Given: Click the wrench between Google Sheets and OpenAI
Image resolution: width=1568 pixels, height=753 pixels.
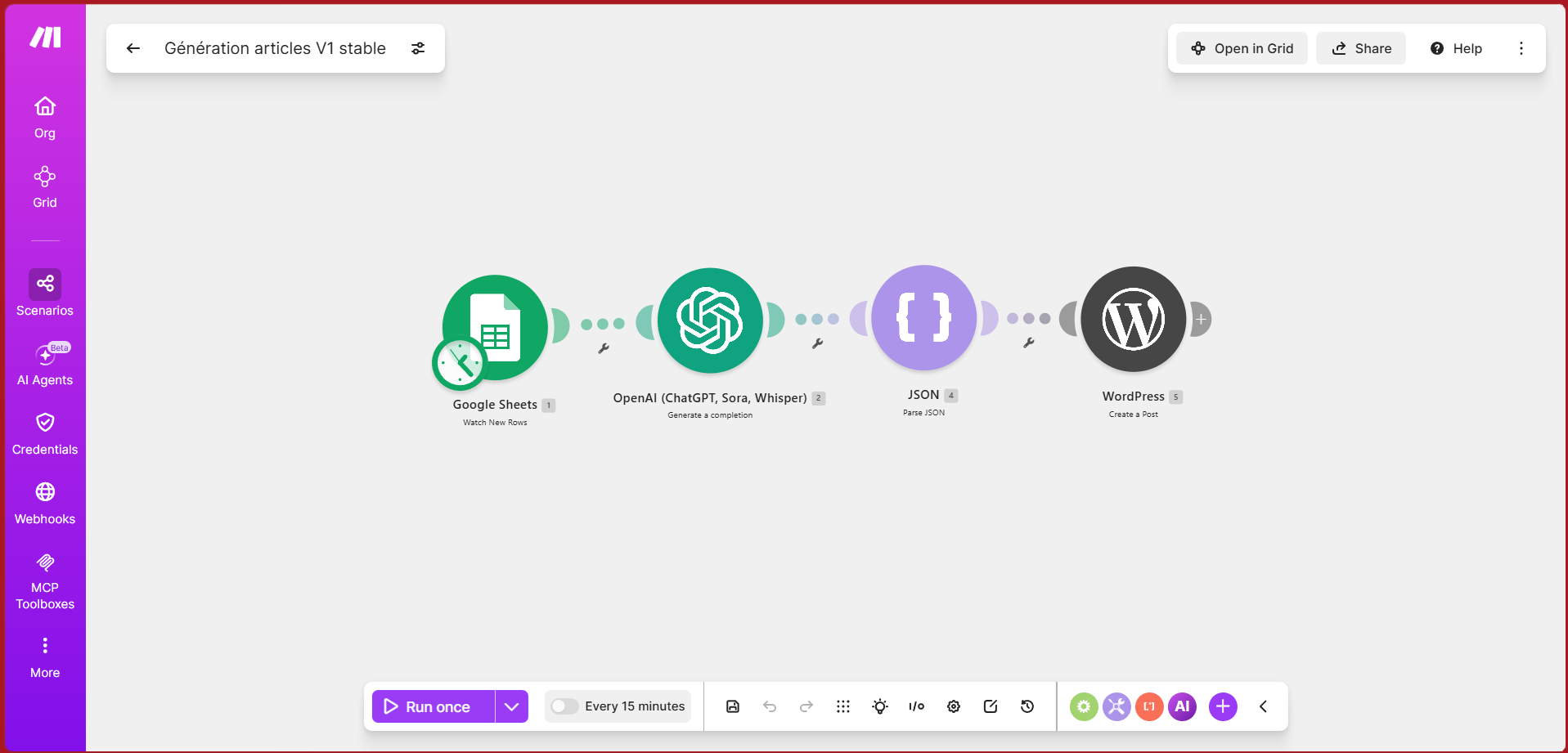Looking at the screenshot, I should tap(604, 348).
